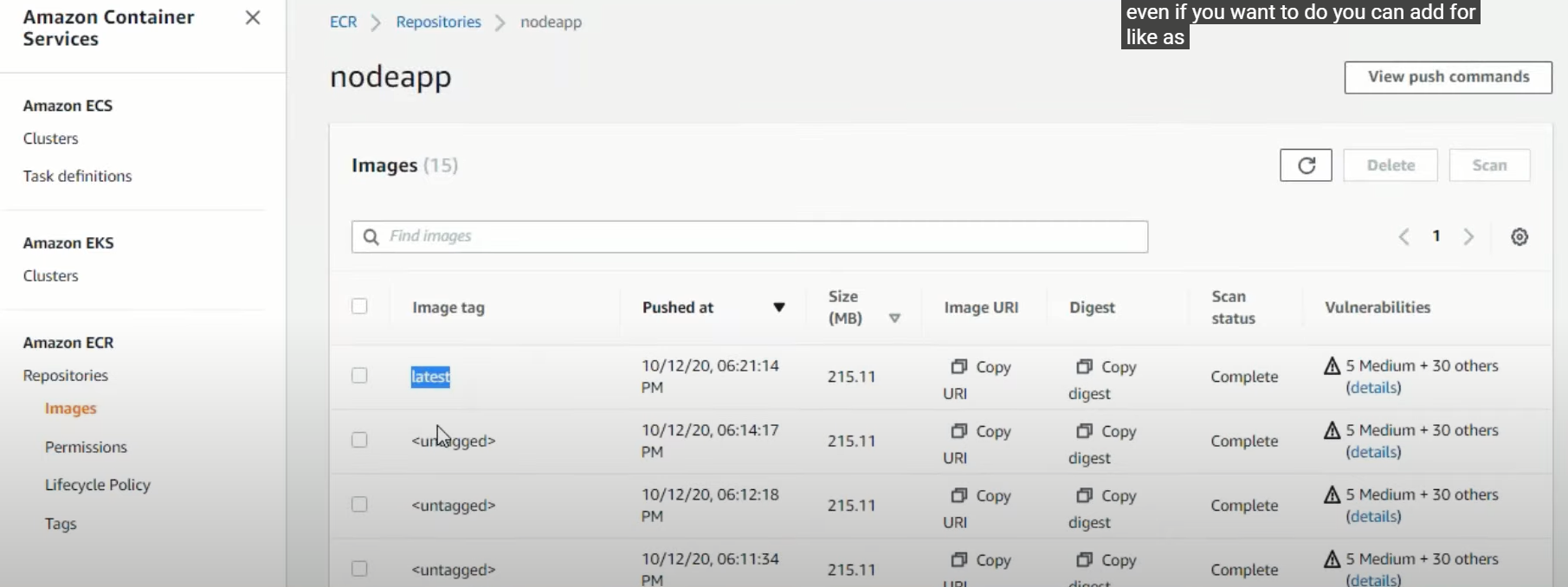Sort by Pushed at descending arrow
The image size is (1568, 587).
pos(779,307)
